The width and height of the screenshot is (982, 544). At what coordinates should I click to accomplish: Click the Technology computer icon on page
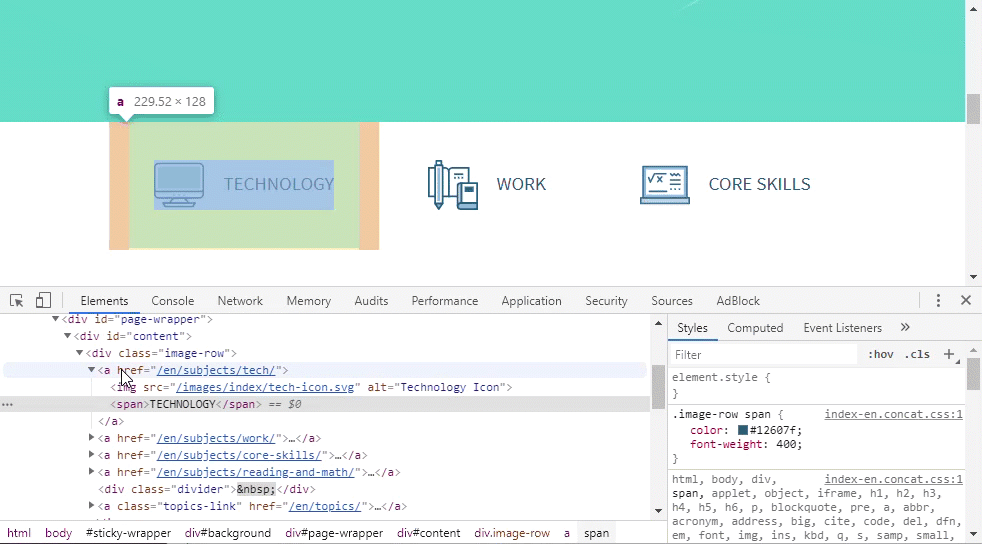pos(179,185)
